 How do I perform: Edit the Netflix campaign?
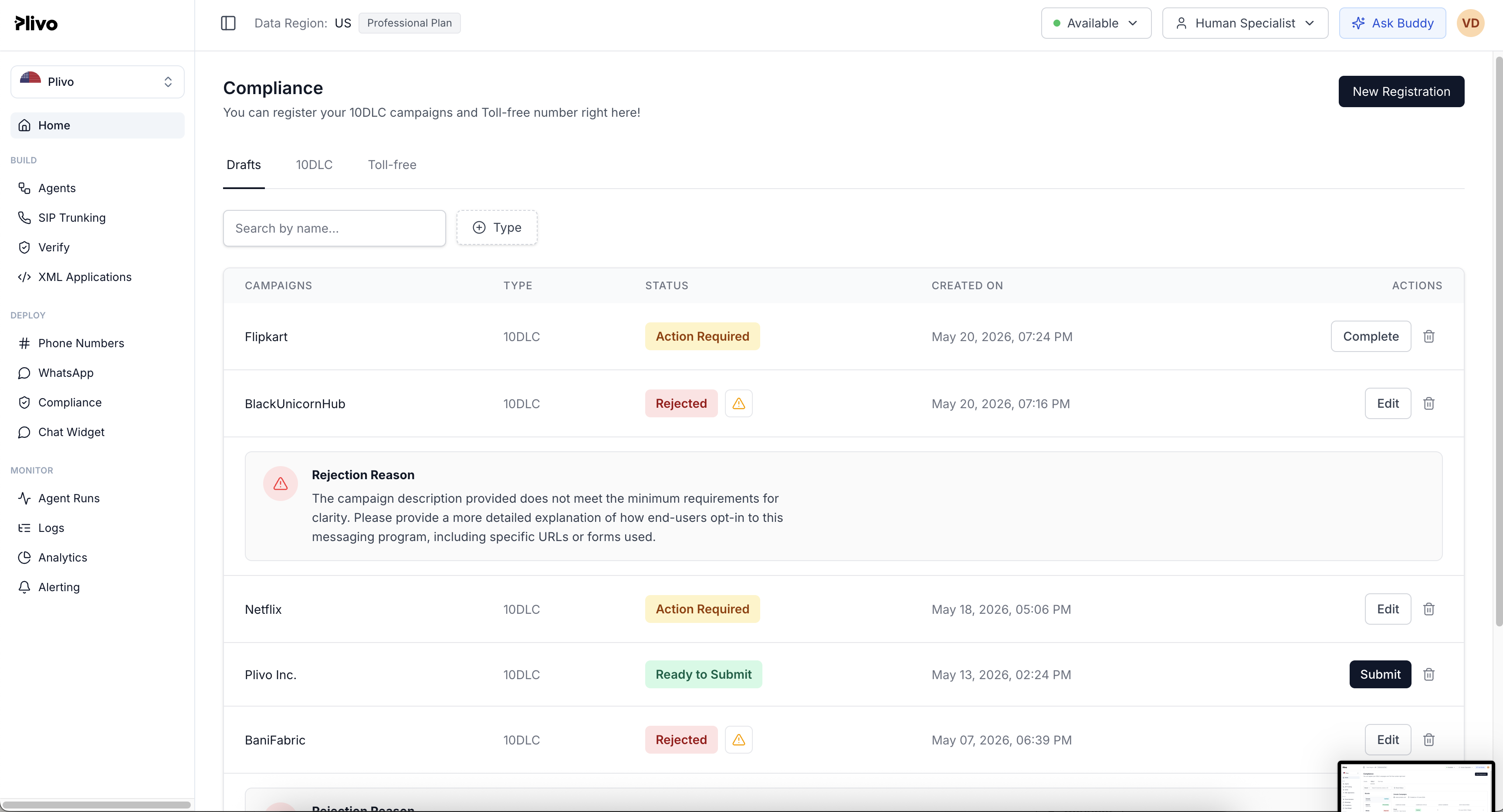(x=1388, y=609)
